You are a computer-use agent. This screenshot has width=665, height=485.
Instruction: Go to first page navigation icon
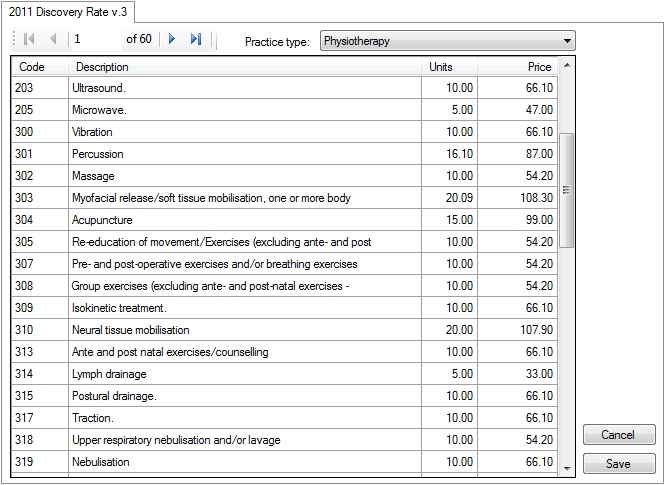click(x=29, y=40)
